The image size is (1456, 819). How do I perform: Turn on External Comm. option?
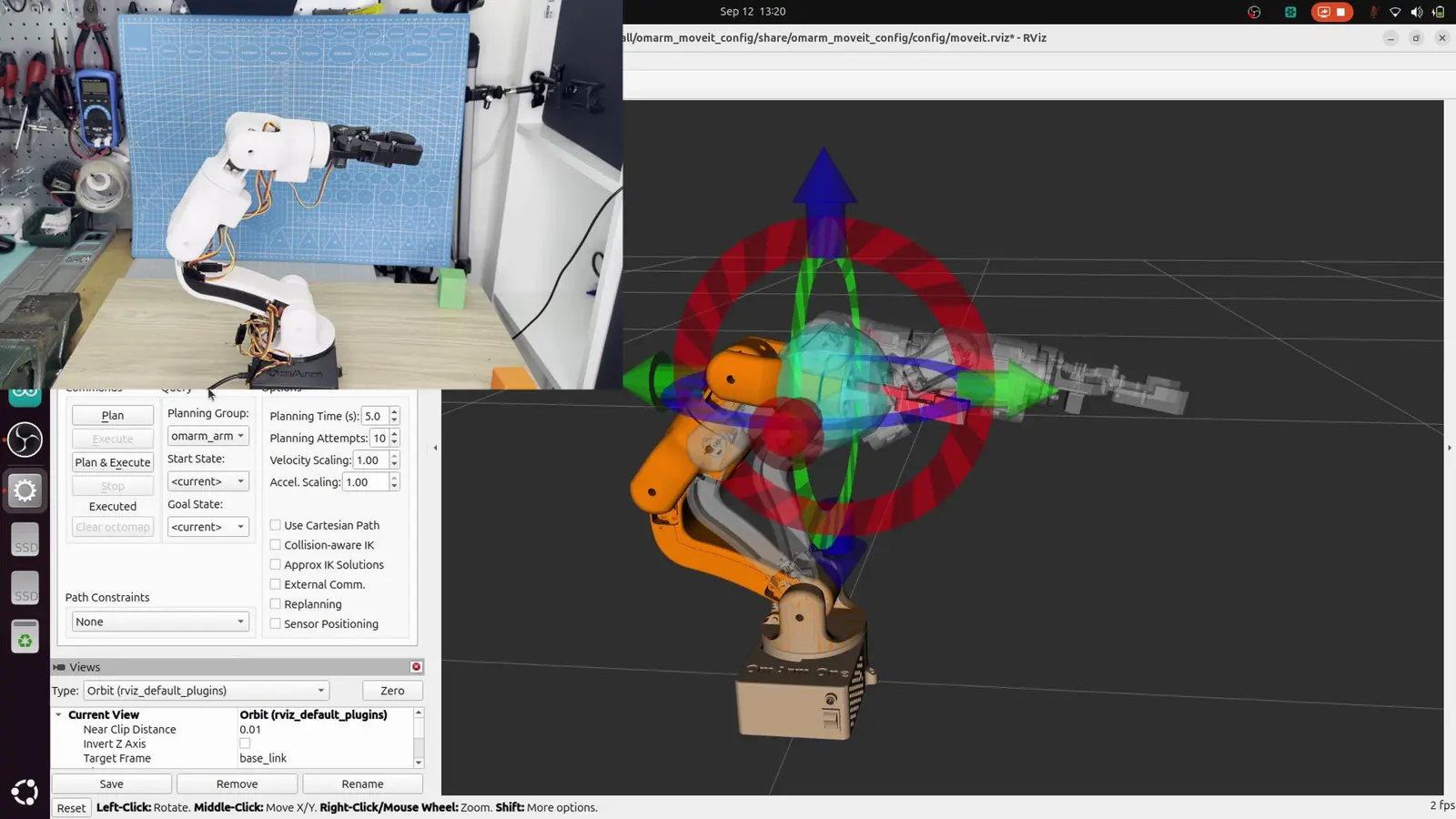[x=275, y=584]
